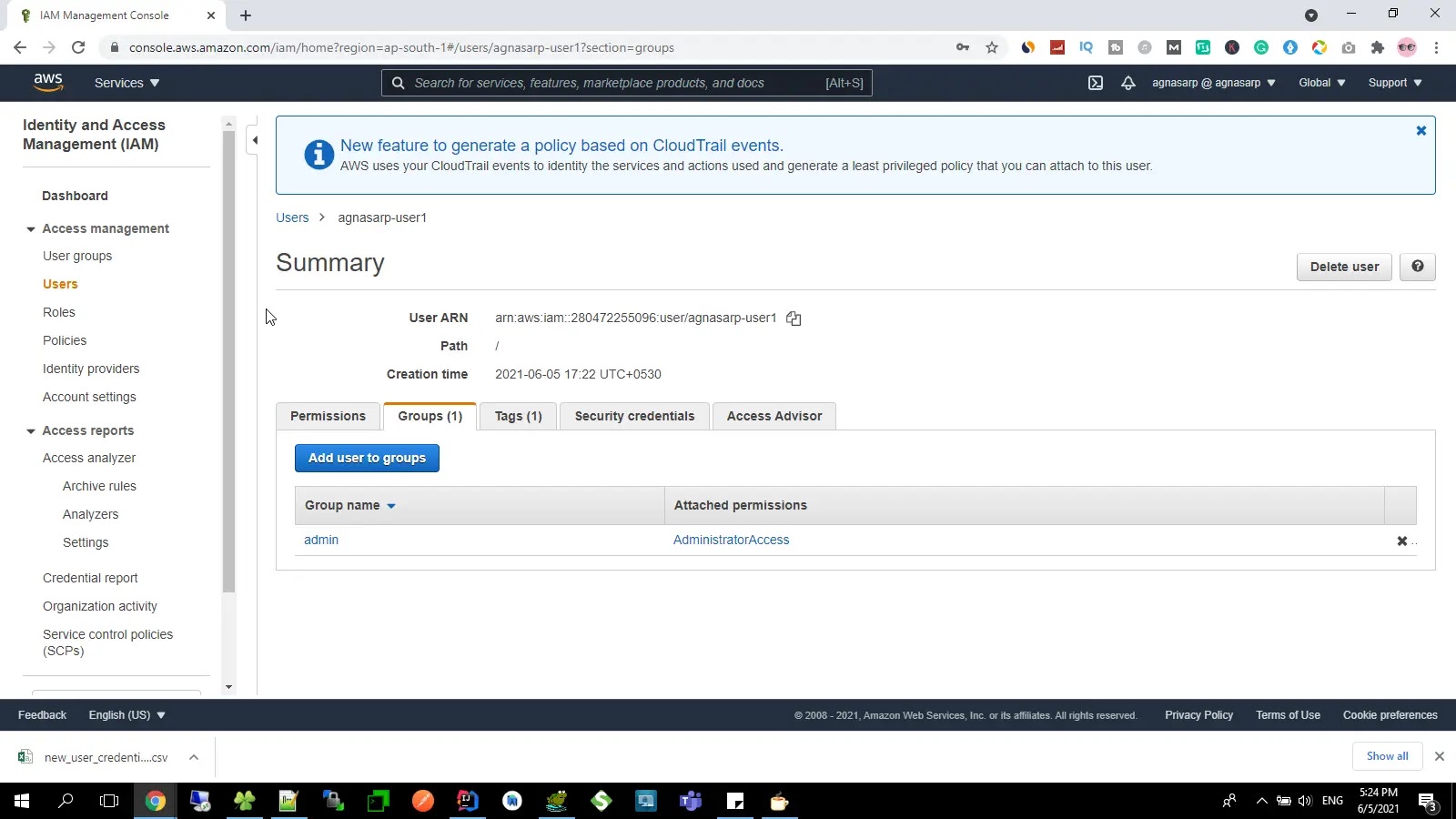Image resolution: width=1456 pixels, height=819 pixels.
Task: Open the admin group link
Action: click(321, 541)
